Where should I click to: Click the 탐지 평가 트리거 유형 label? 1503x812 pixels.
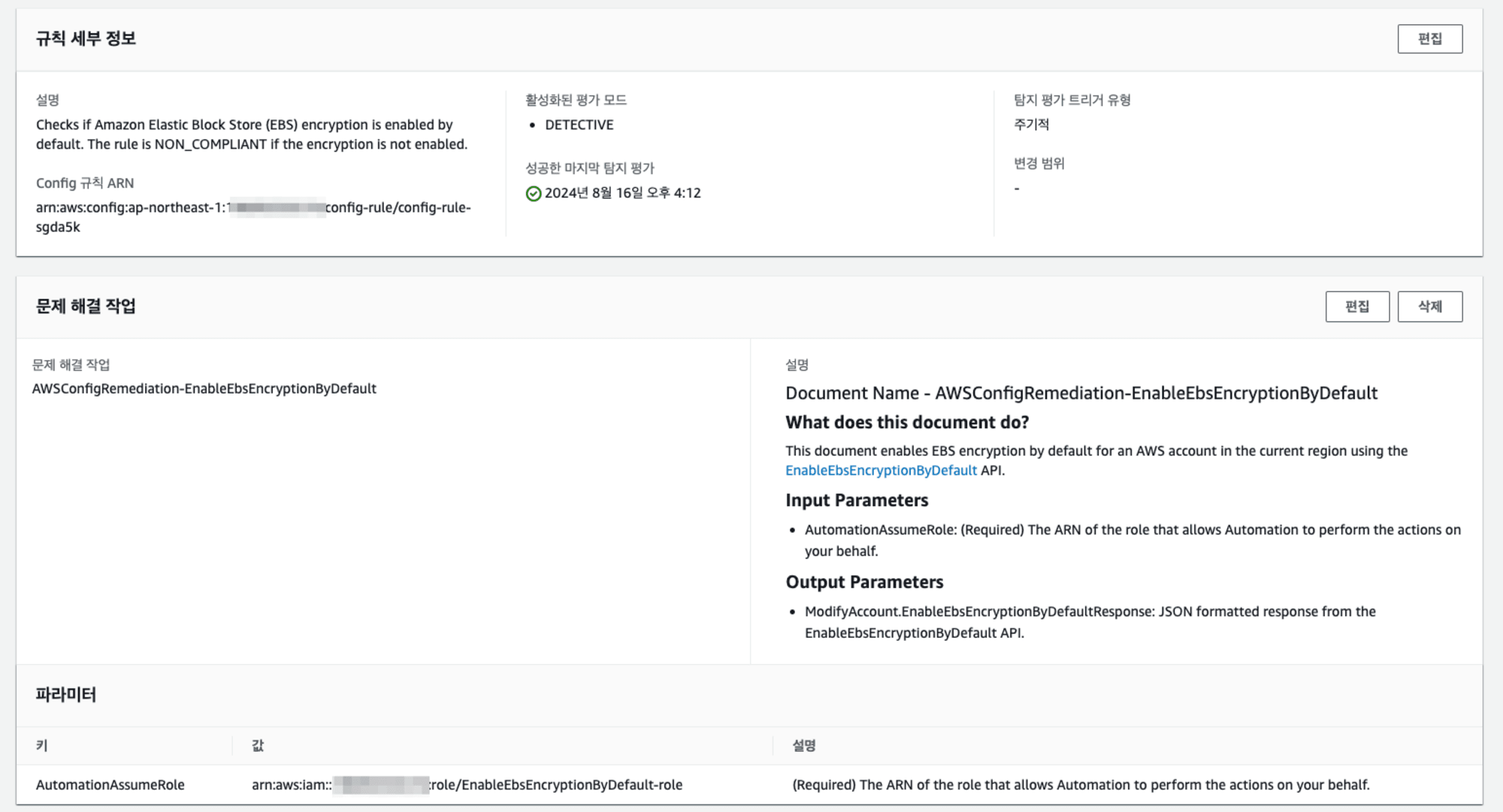point(1072,100)
